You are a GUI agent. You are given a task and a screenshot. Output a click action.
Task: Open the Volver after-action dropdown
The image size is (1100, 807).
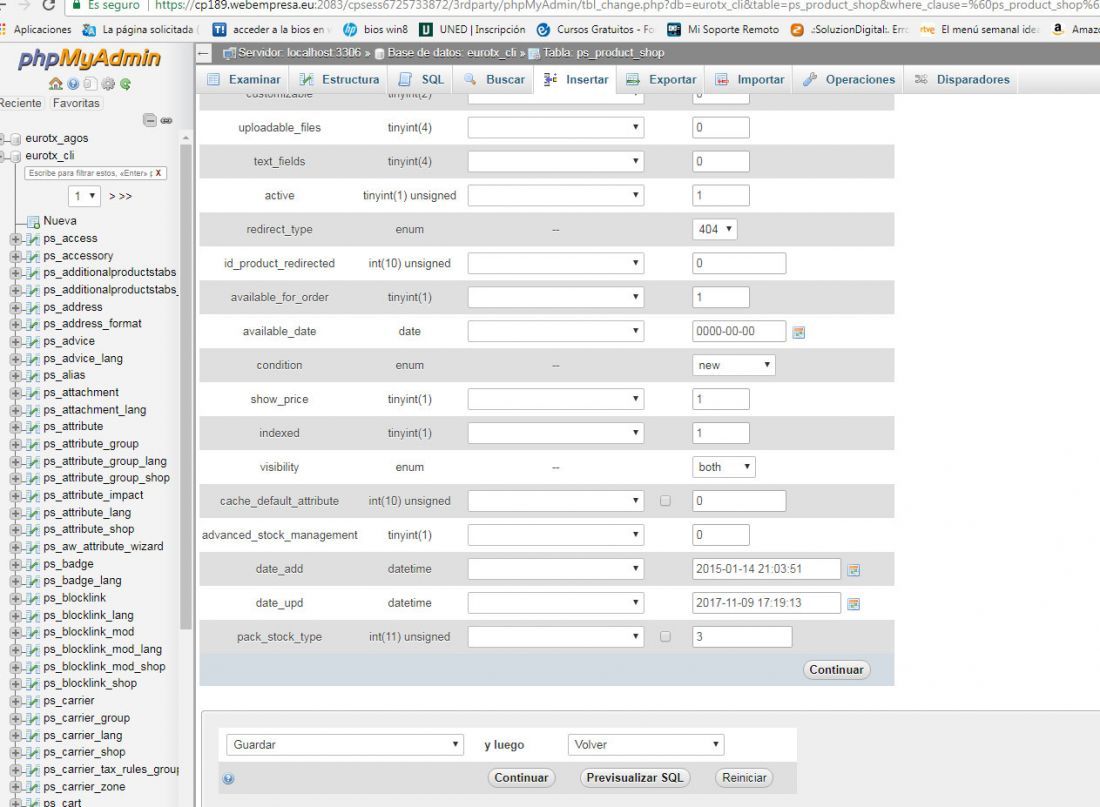point(645,745)
